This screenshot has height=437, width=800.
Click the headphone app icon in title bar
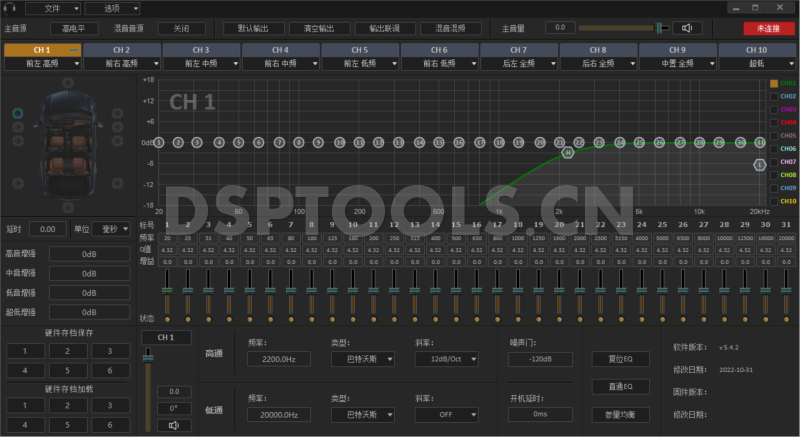coord(10,7)
